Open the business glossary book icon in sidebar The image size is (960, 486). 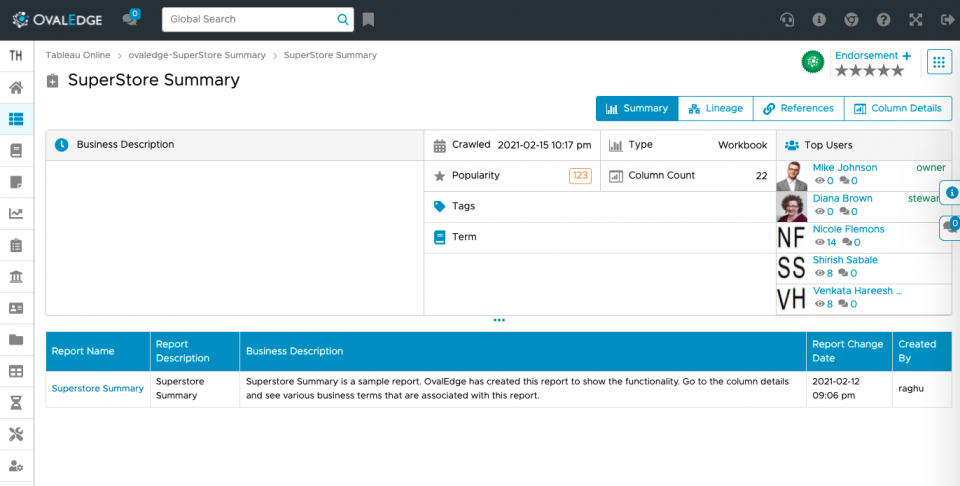pos(16,151)
